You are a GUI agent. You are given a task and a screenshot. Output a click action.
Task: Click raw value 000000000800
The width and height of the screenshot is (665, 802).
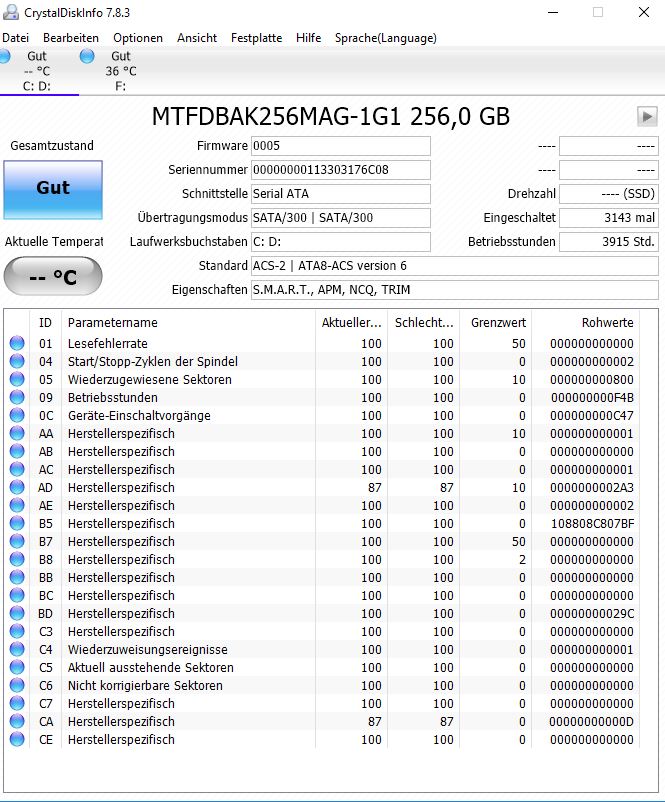(592, 380)
